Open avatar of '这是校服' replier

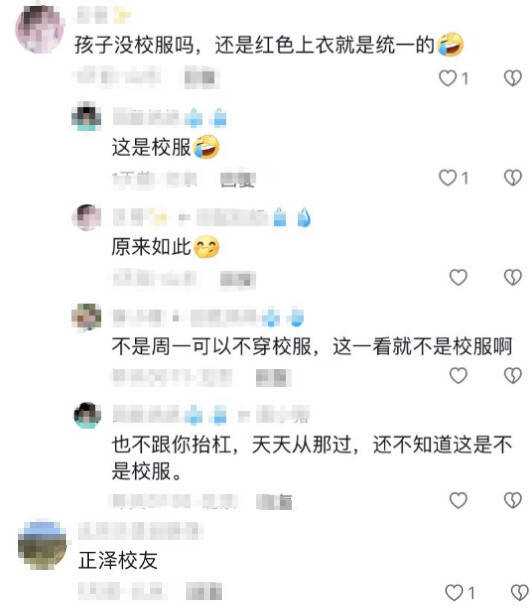[86, 116]
